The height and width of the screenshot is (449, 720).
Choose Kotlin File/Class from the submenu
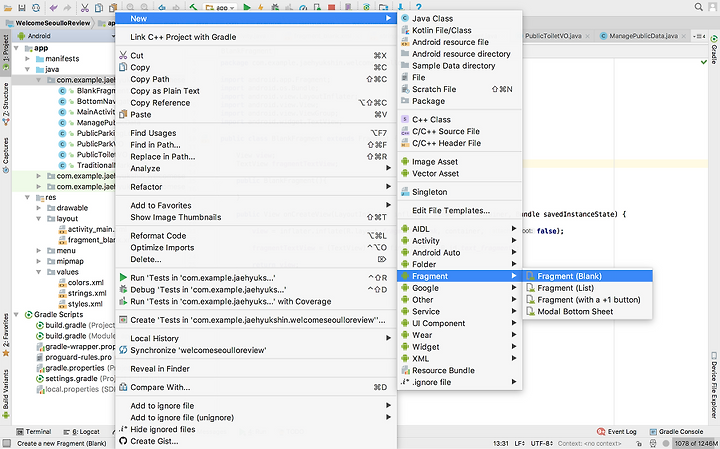[x=459, y=30]
